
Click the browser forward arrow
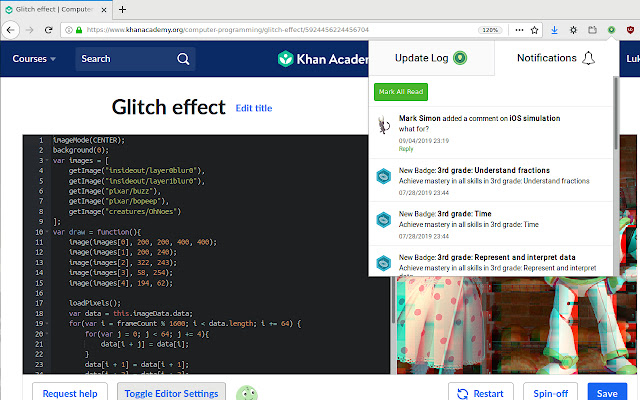pyautogui.click(x=29, y=30)
